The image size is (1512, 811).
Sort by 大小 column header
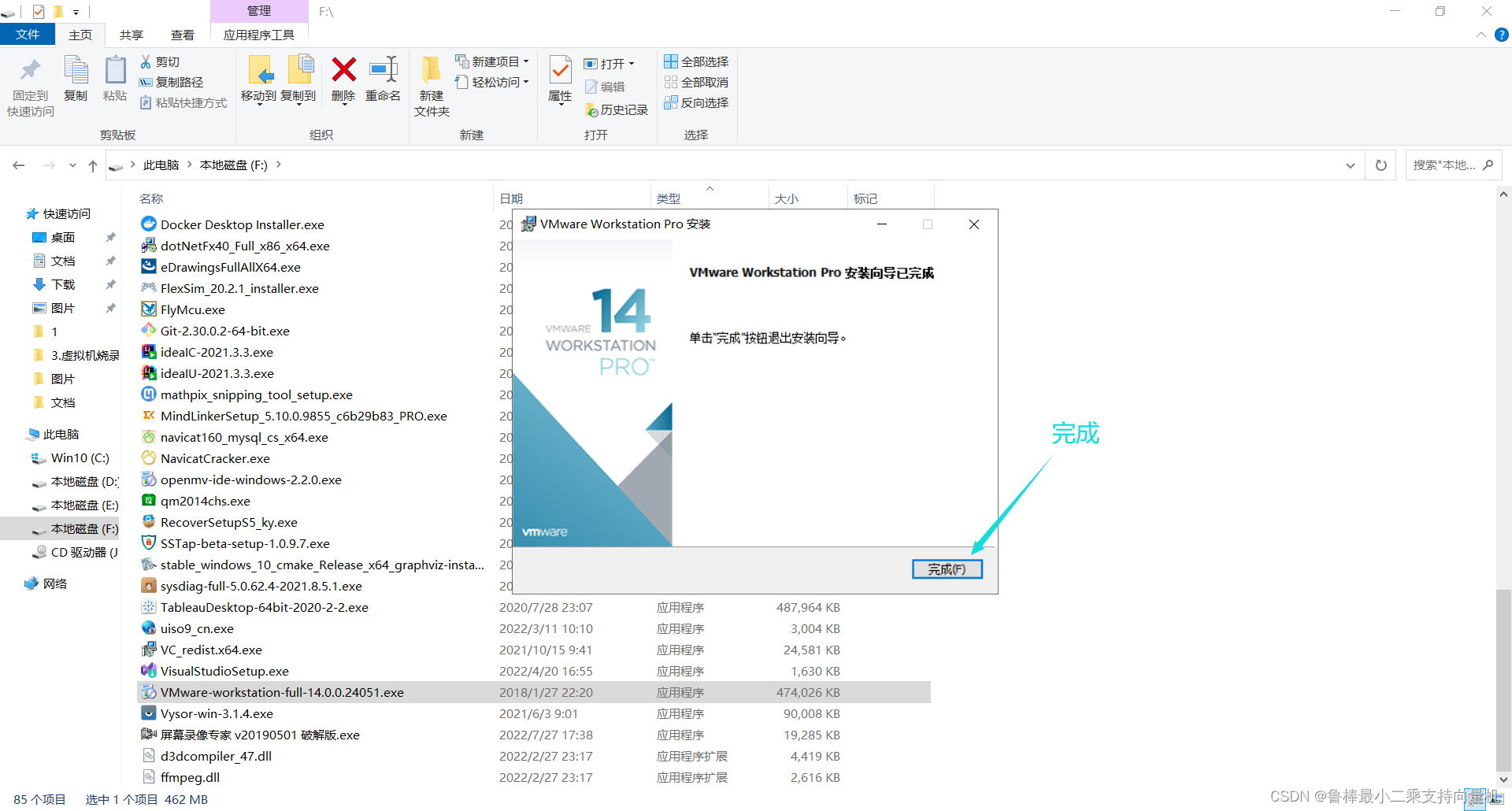pyautogui.click(x=786, y=198)
